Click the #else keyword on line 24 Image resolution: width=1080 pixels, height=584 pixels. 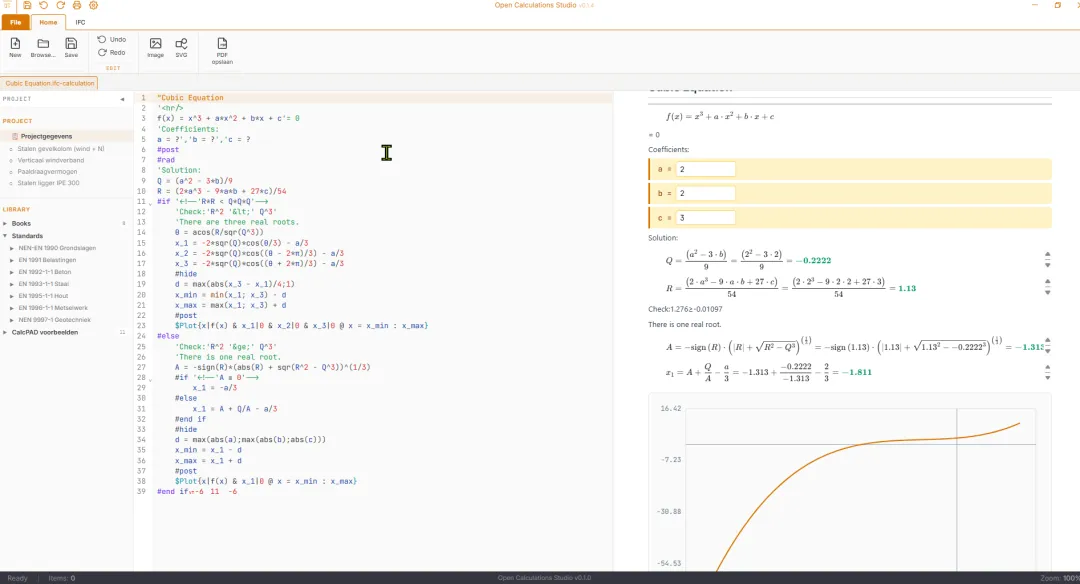click(x=168, y=336)
